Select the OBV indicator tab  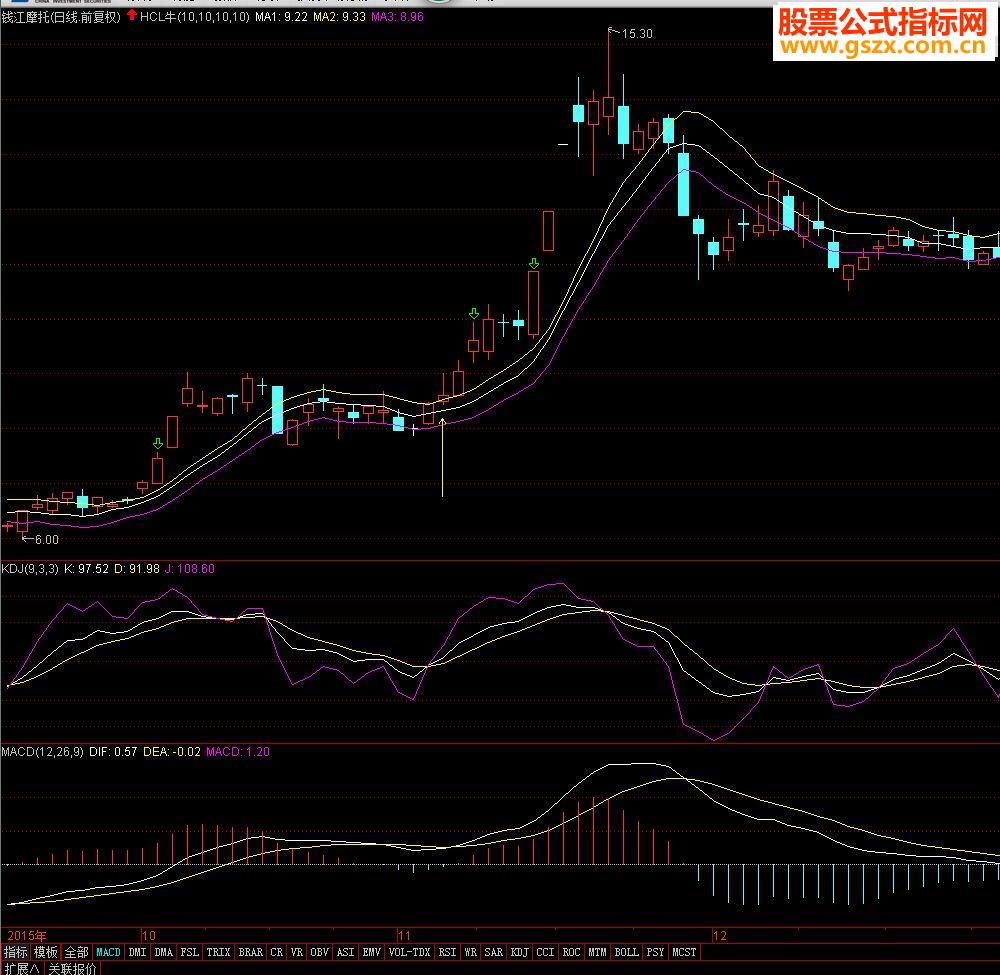tap(319, 952)
